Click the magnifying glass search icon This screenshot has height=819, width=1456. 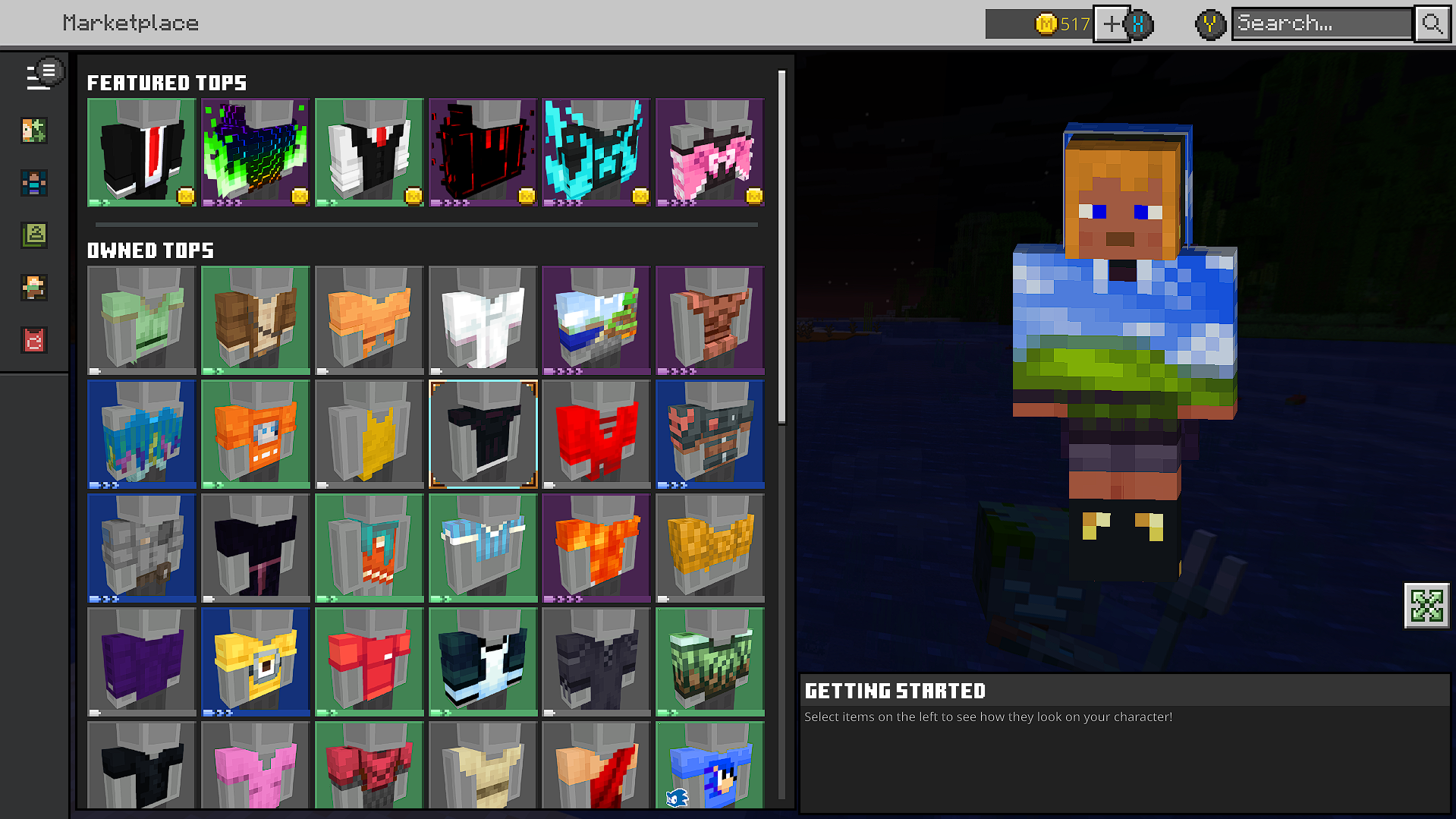(1432, 24)
